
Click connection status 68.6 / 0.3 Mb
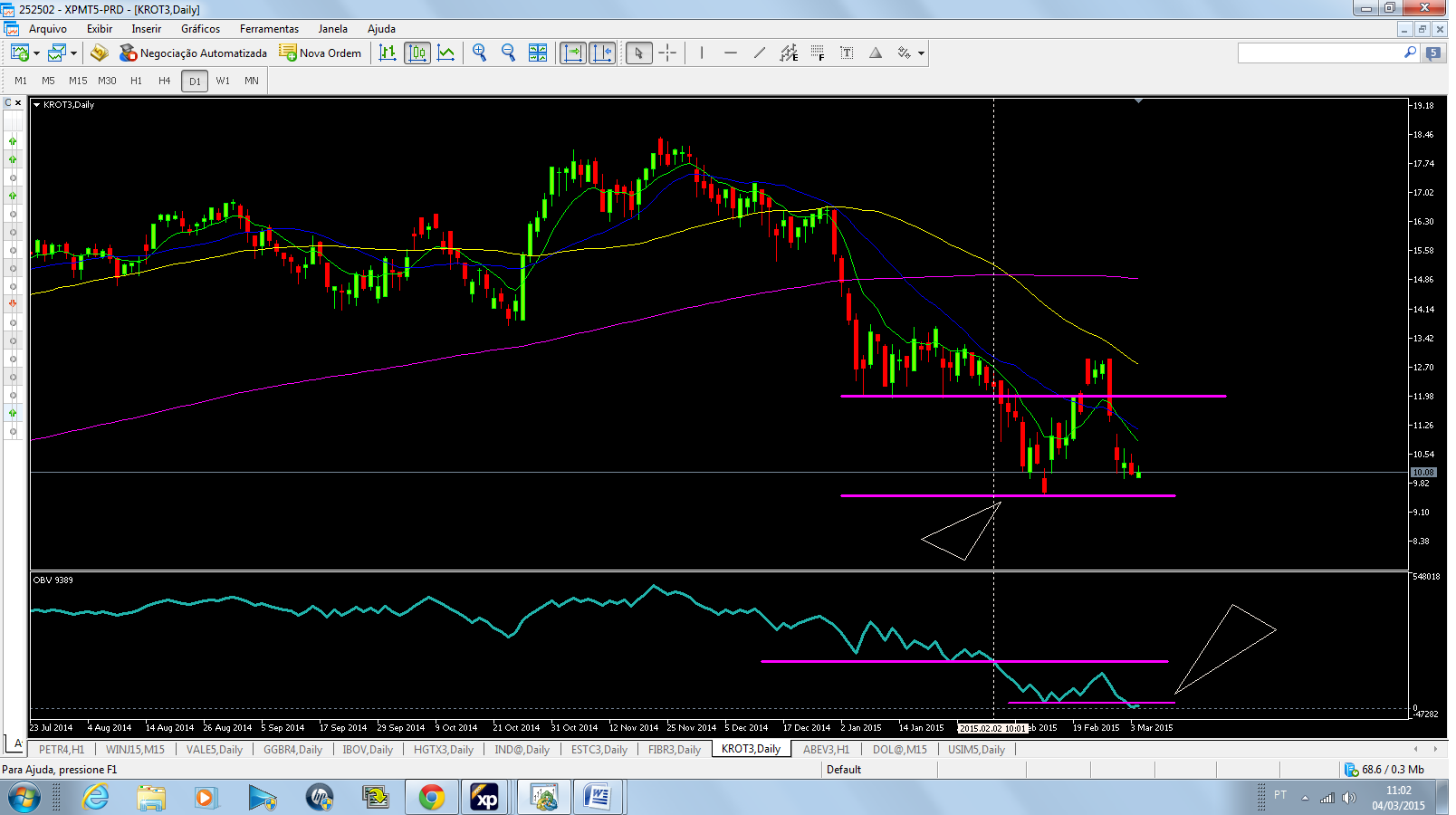(1384, 770)
